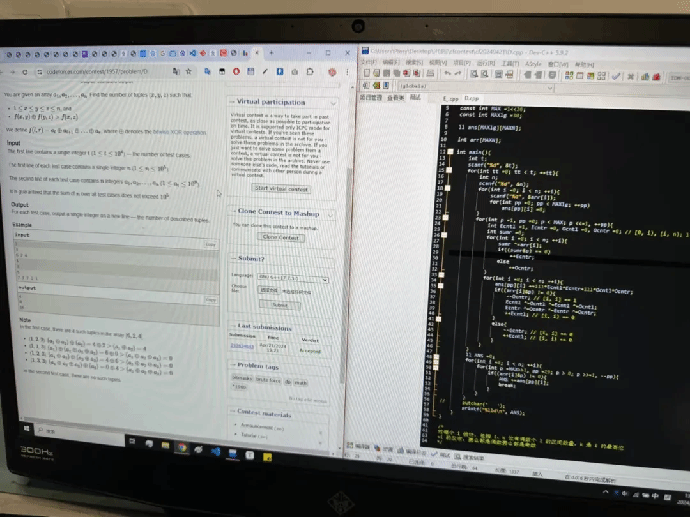690x518 pixels.
Task: Collapse the Clone Contest to Mashup panel
Action: tap(330, 215)
